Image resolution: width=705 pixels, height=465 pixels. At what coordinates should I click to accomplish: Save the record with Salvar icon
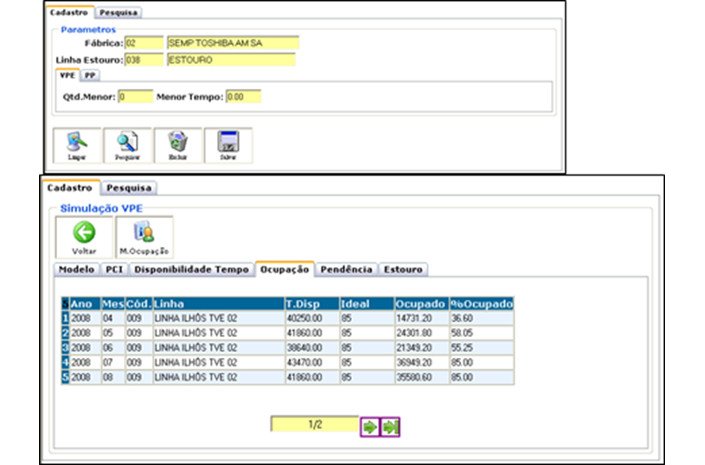(x=227, y=144)
